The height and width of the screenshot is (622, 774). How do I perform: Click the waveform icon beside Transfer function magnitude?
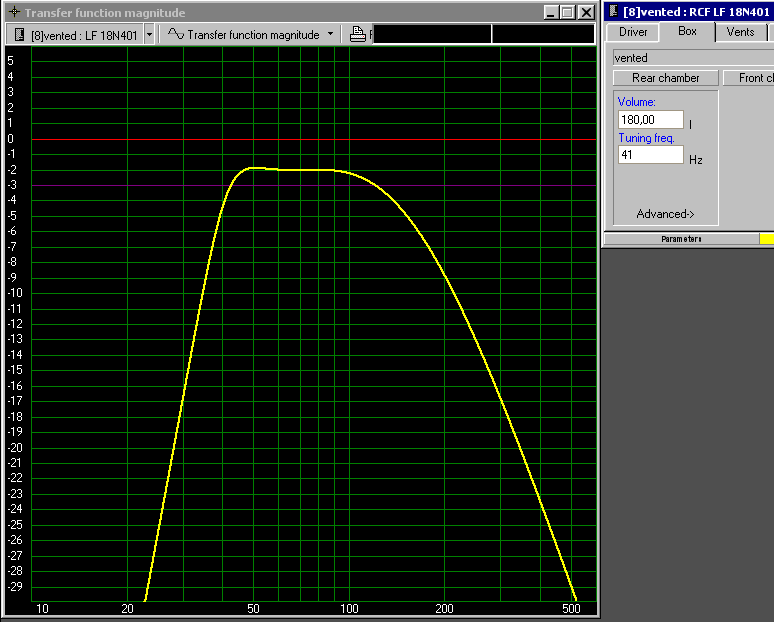[x=175, y=34]
